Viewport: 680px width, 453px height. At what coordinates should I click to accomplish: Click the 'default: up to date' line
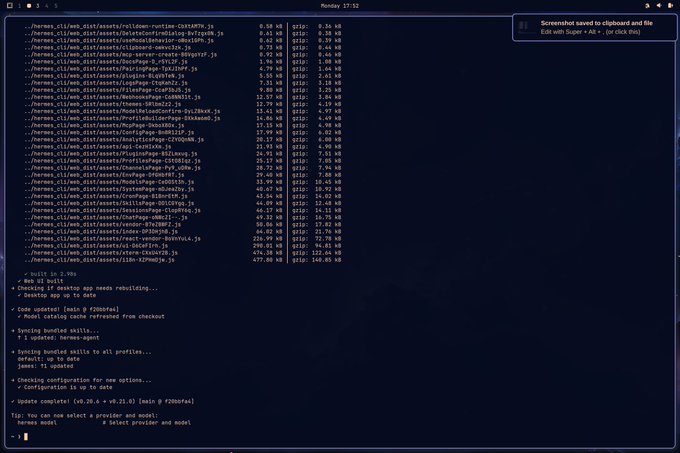tap(49, 359)
